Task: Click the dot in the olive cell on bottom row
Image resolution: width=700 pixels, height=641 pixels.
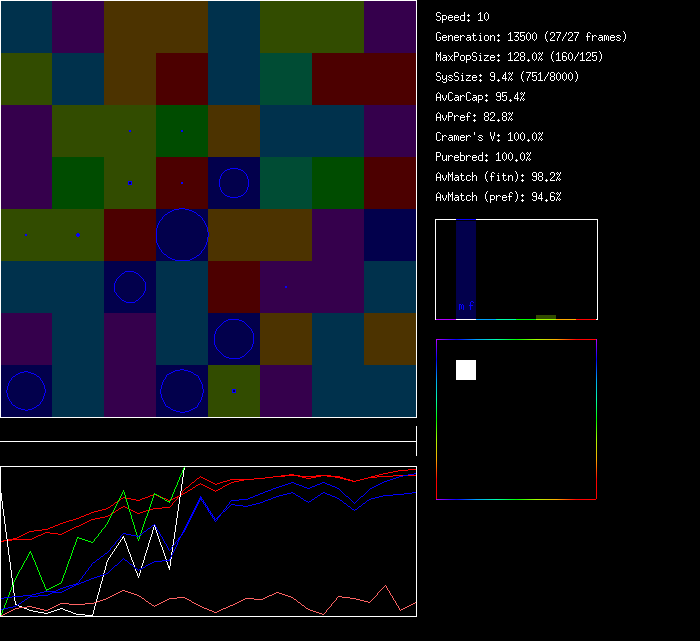Action: (234, 391)
